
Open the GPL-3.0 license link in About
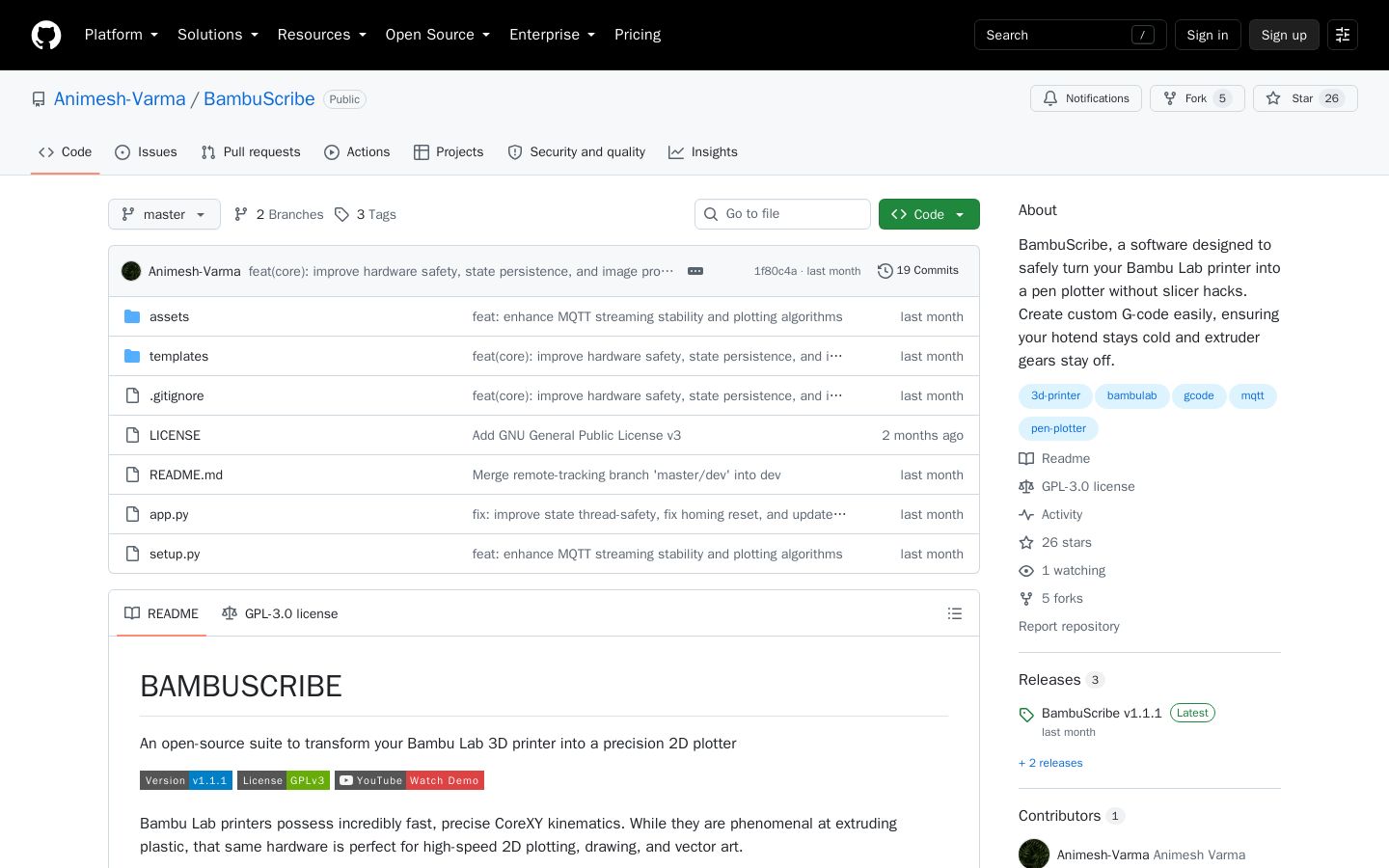click(x=1076, y=487)
